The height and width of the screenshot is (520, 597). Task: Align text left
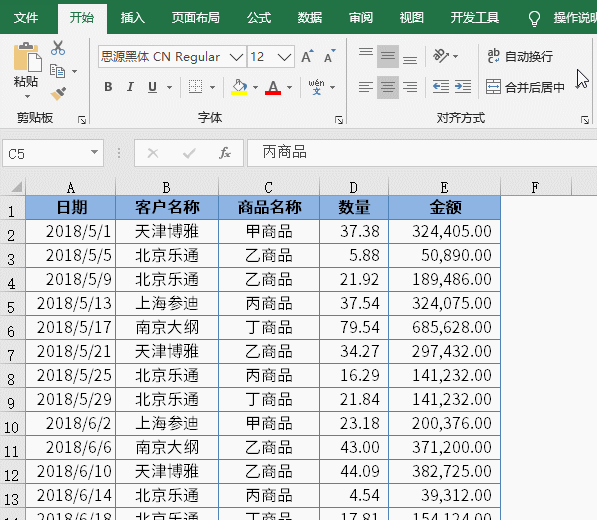pyautogui.click(x=366, y=87)
